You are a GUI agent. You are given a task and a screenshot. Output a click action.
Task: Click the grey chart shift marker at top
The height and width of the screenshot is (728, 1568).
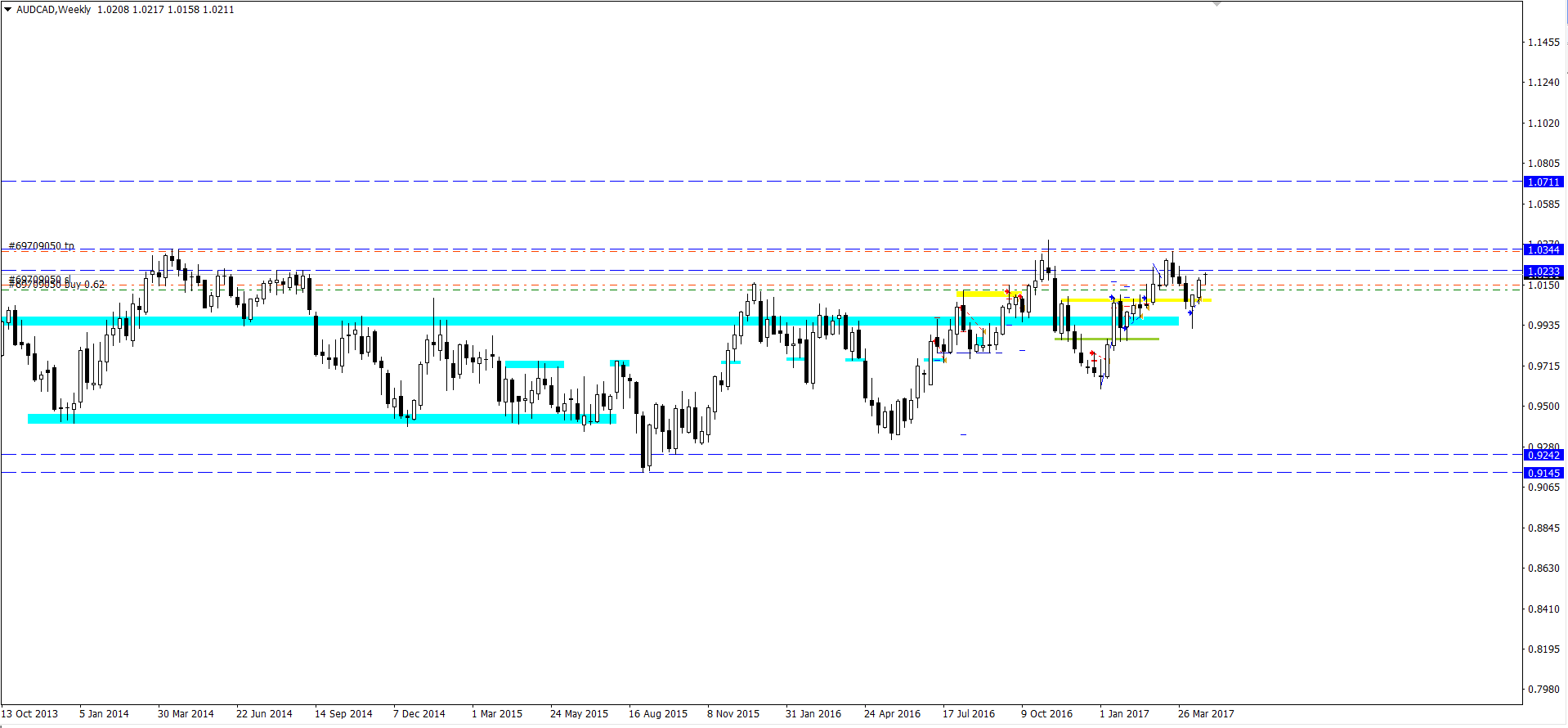pyautogui.click(x=1216, y=4)
